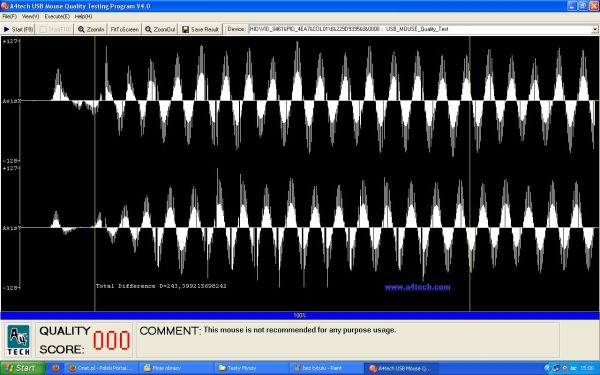This screenshot has width=600, height=375.
Task: Click the blue 100% progress bar
Action: point(300,315)
